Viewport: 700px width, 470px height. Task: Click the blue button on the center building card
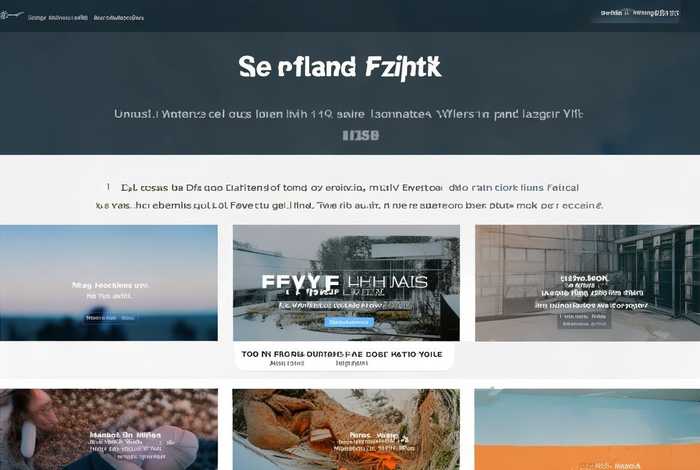coord(349,322)
